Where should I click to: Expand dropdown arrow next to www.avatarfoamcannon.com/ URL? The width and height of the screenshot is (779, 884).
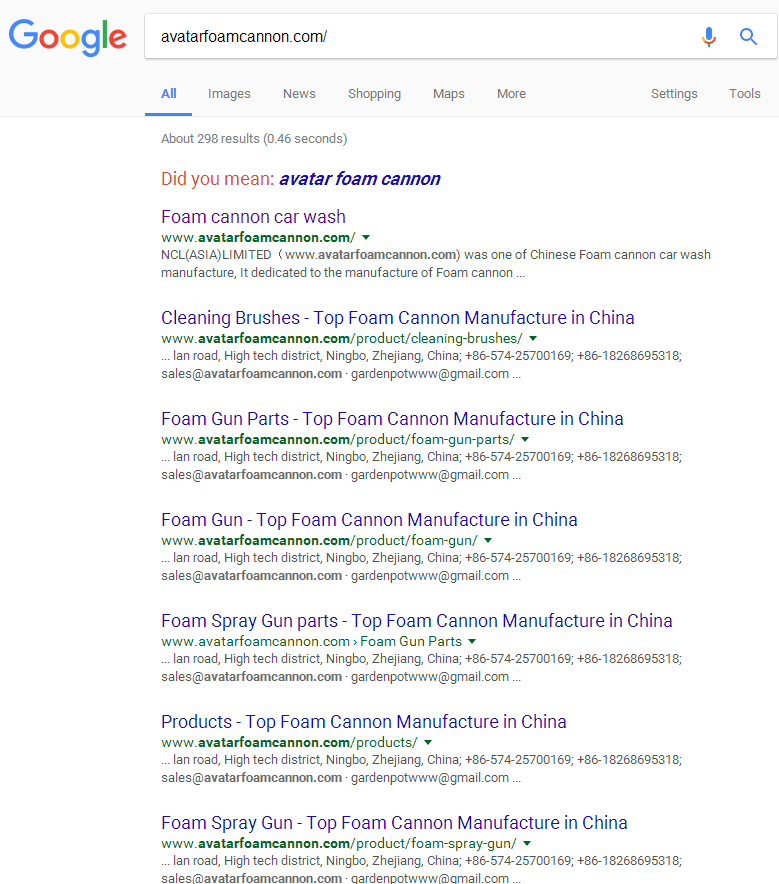click(366, 237)
